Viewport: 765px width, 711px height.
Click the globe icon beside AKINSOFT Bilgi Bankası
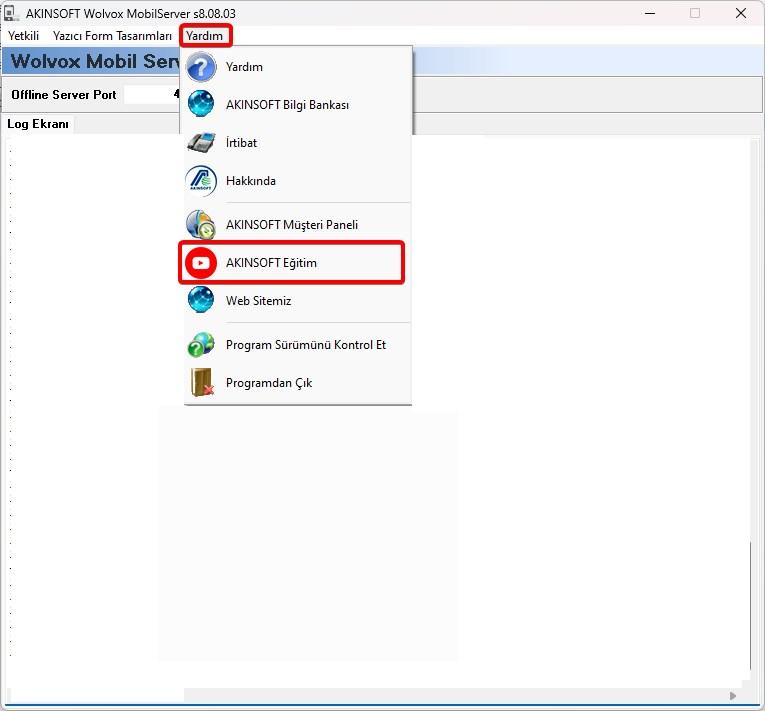point(201,103)
